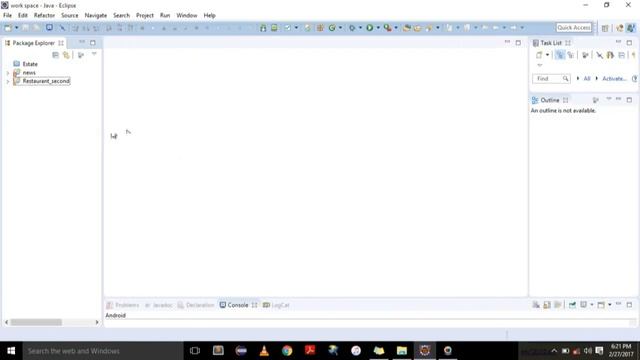Select the Task List tab
Image resolution: width=640 pixels, height=360 pixels.
tap(551, 43)
